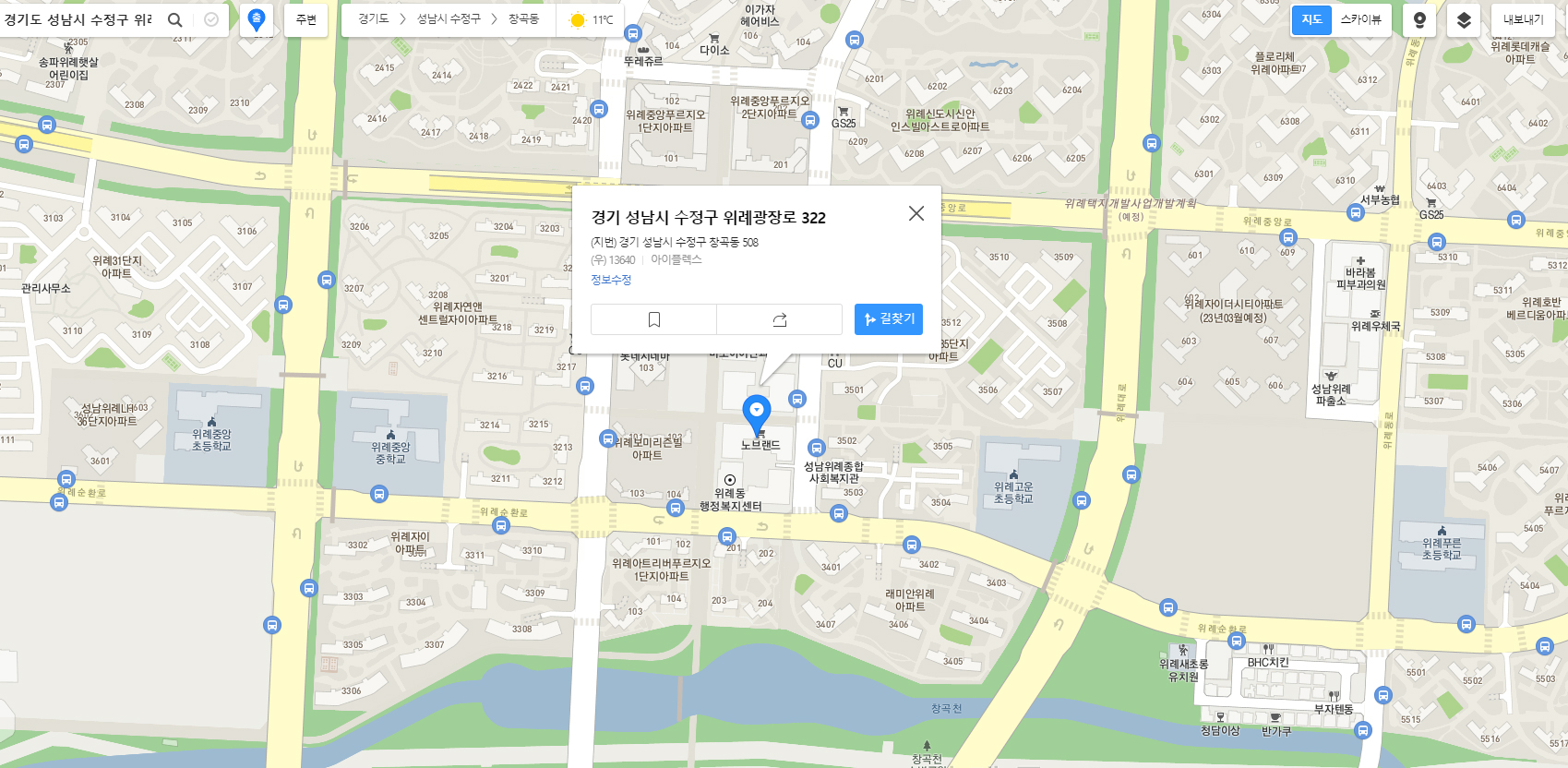Open the 주변 nearby search
This screenshot has height=768, width=1568.
pyautogui.click(x=306, y=19)
